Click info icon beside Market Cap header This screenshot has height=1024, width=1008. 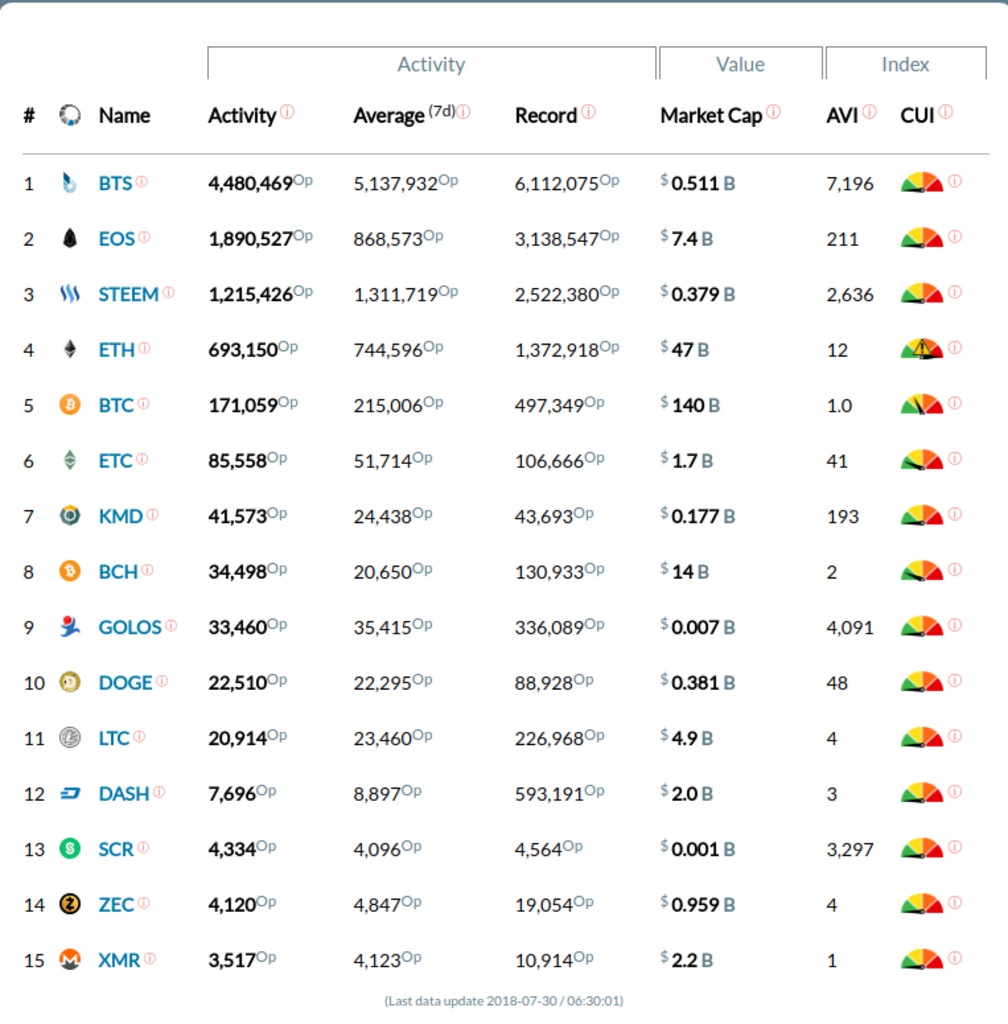pos(774,112)
